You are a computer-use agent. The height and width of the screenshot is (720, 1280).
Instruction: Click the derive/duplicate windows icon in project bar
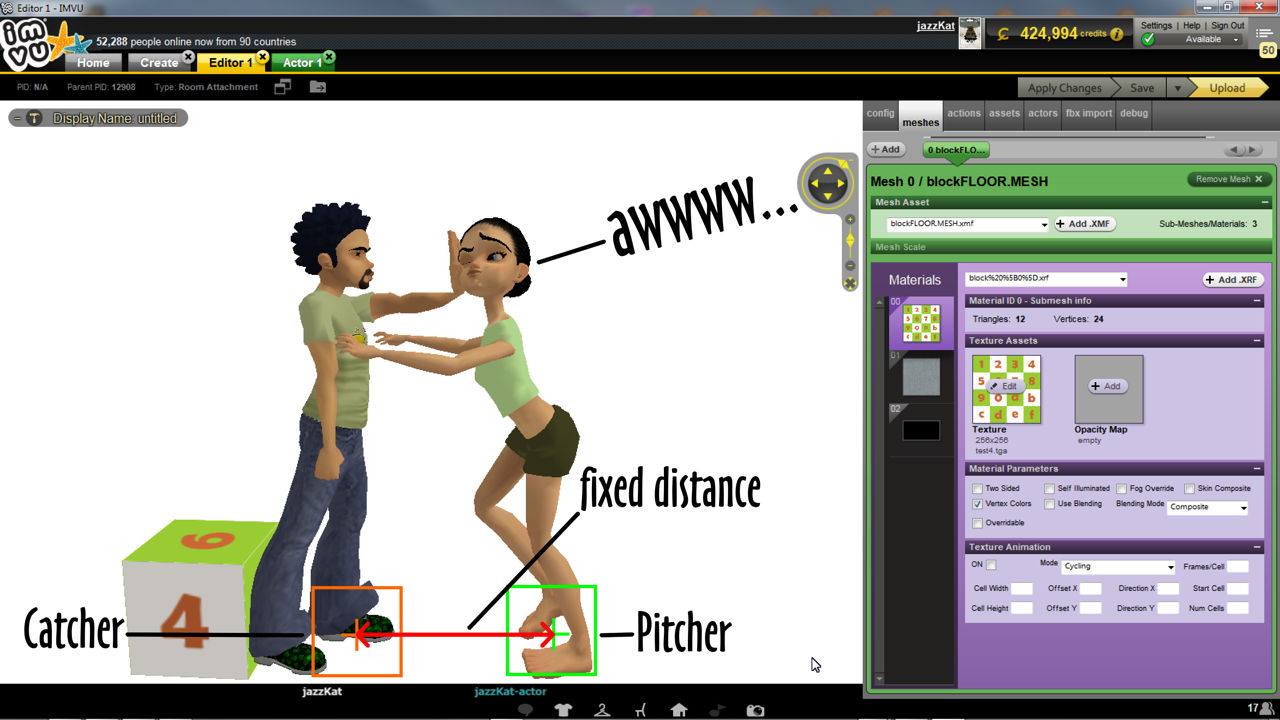point(283,87)
